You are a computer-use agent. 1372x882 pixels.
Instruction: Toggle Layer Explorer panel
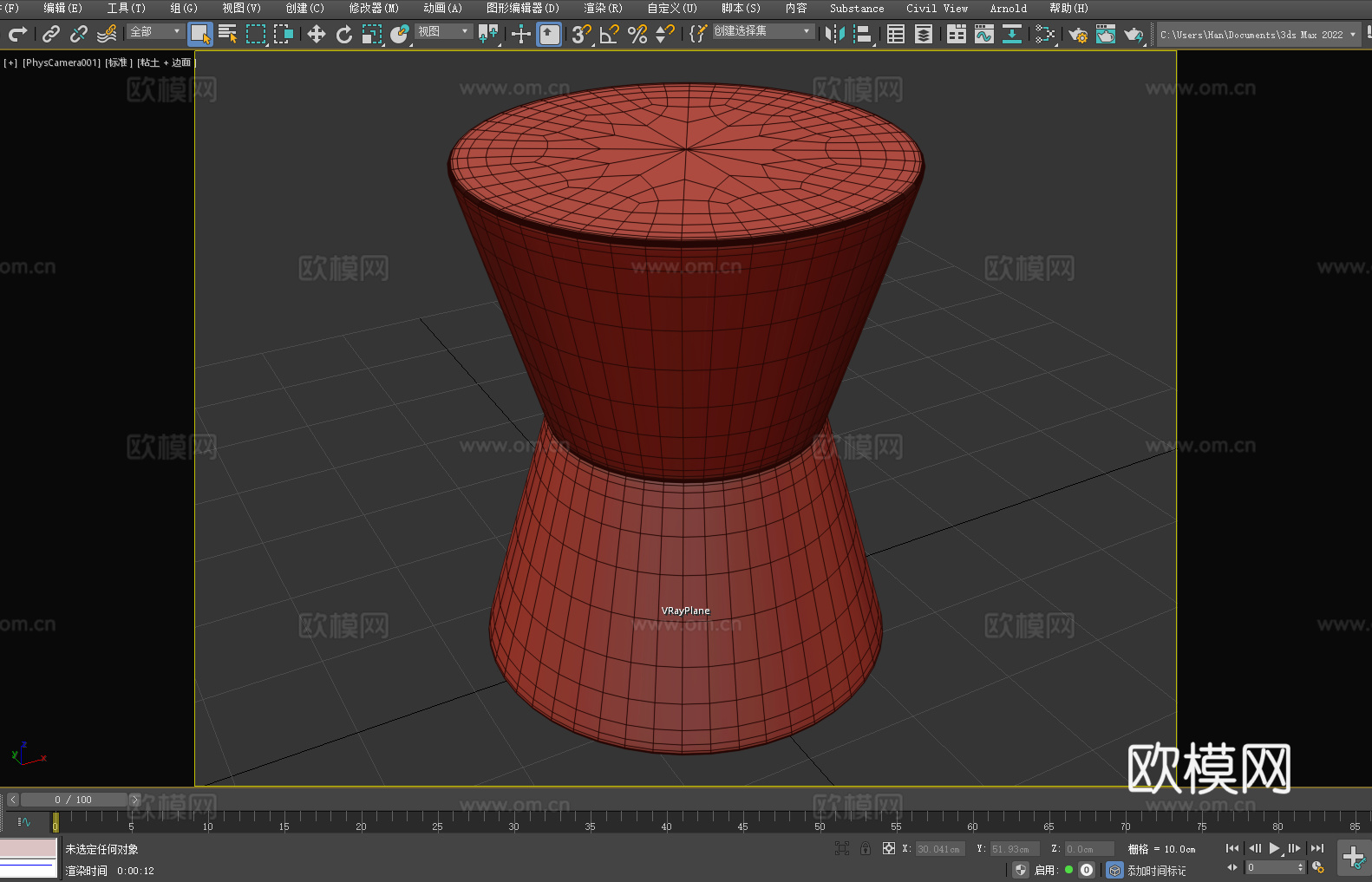point(924,34)
